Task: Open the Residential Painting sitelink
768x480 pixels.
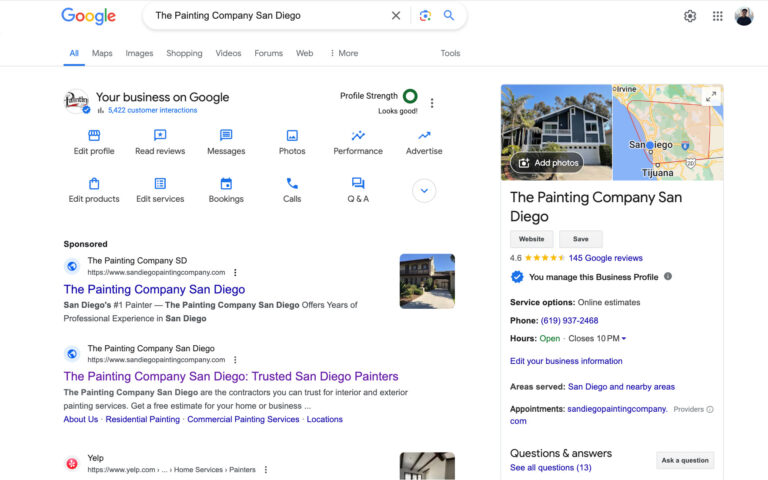Action: click(143, 419)
